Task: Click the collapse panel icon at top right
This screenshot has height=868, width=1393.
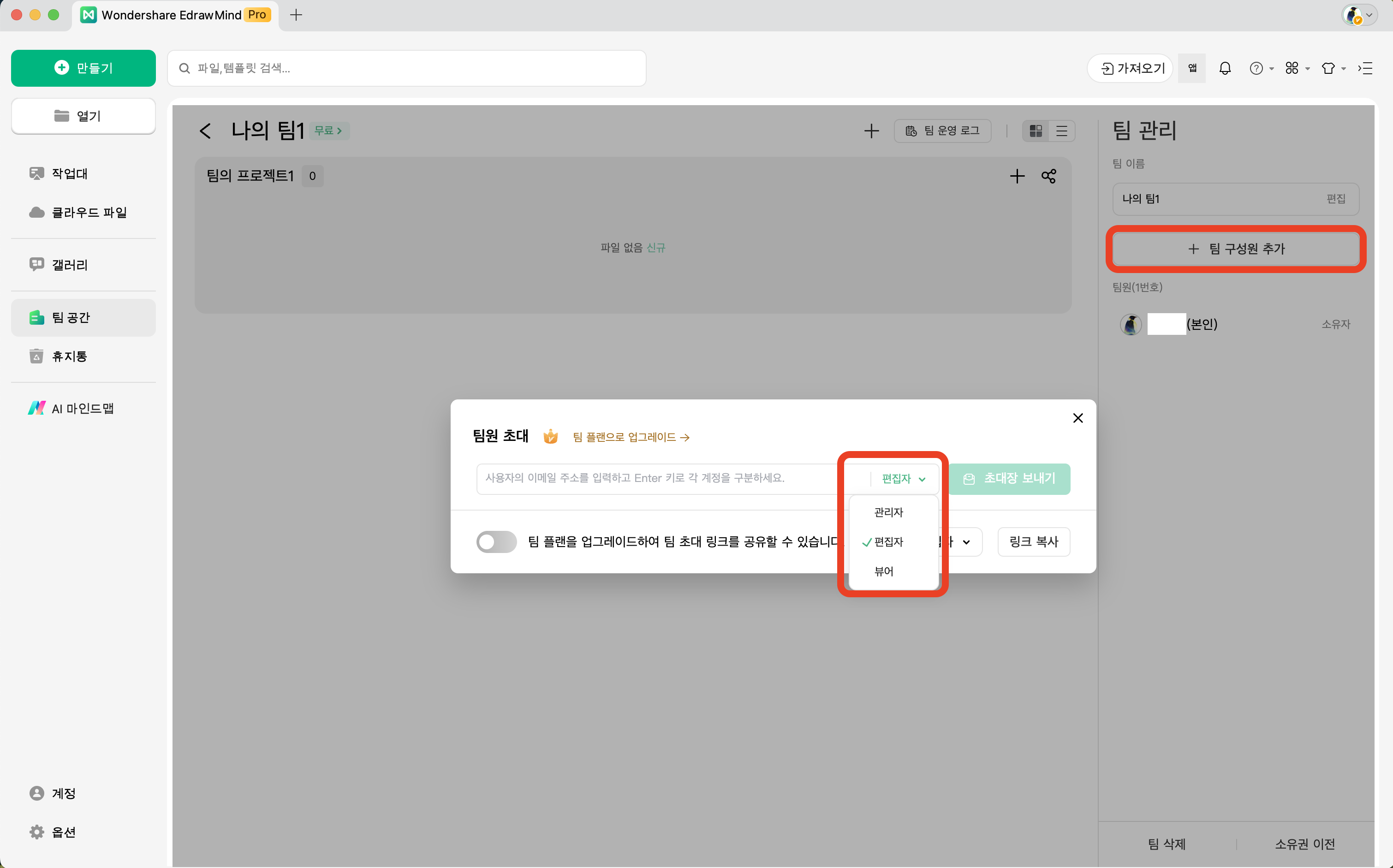Action: (x=1365, y=68)
